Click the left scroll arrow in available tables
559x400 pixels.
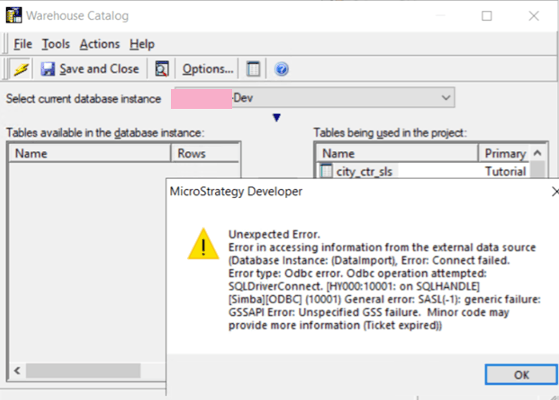pos(17,371)
